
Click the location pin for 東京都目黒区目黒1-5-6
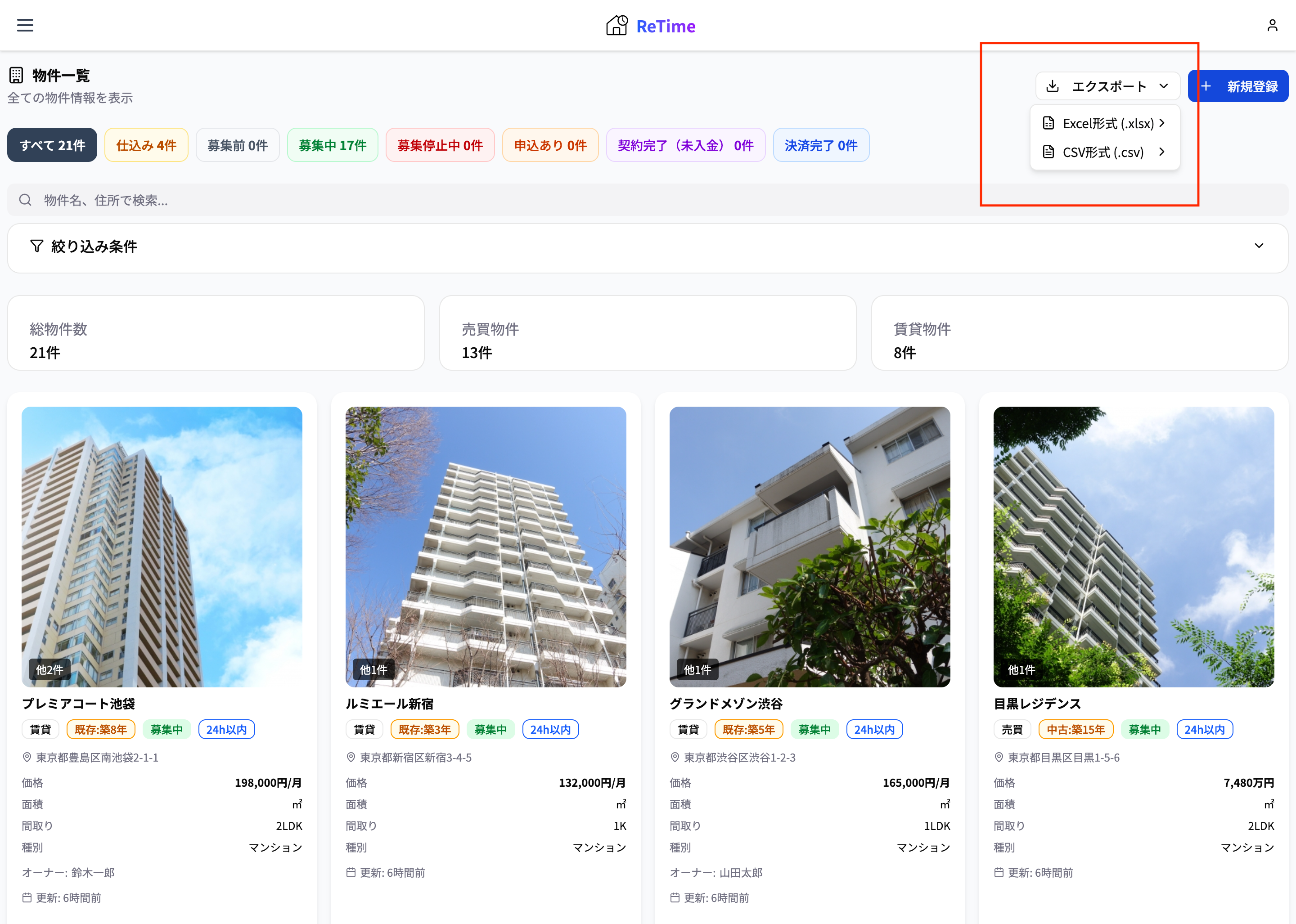tap(998, 757)
